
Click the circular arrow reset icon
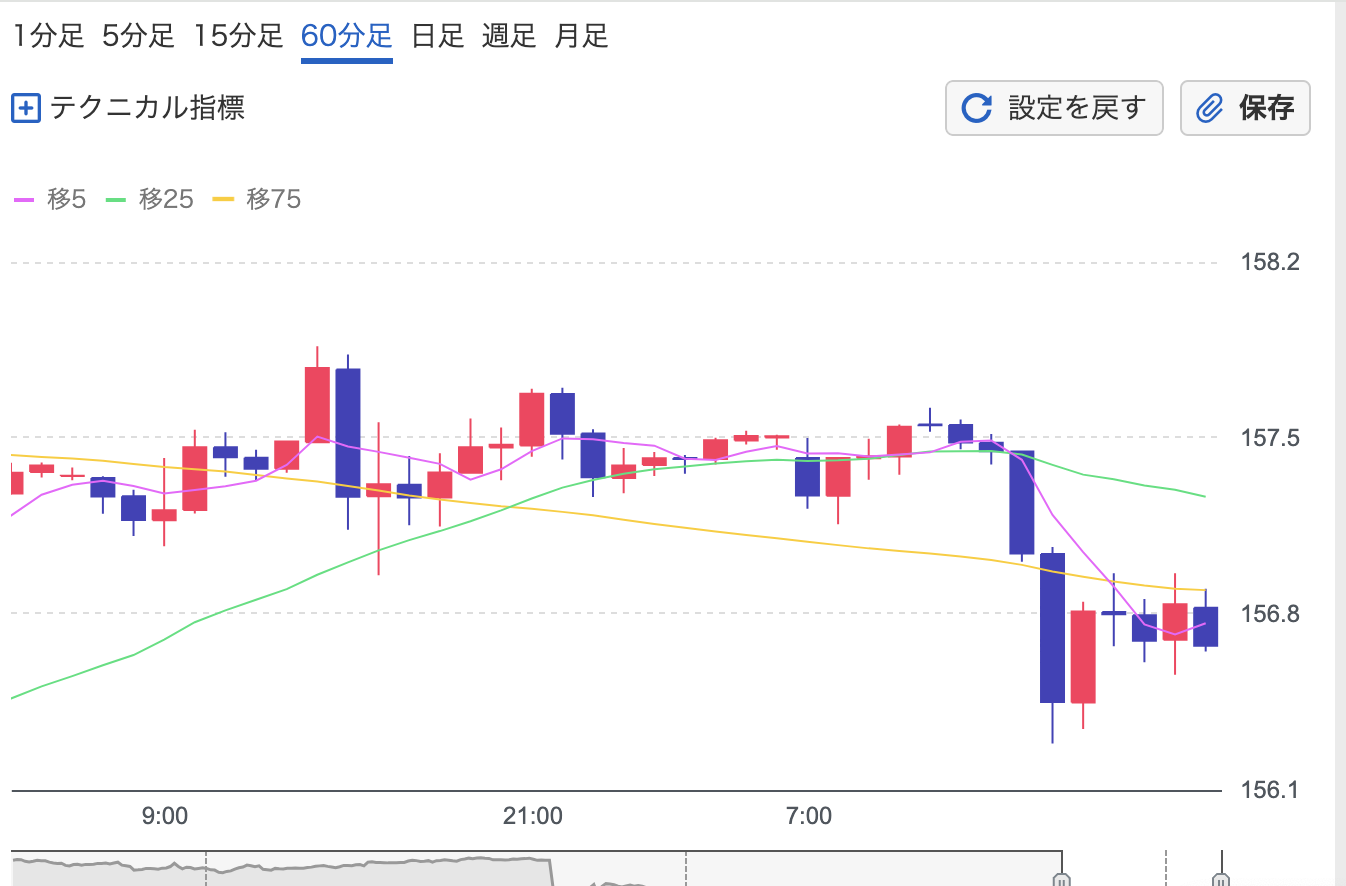pos(977,108)
